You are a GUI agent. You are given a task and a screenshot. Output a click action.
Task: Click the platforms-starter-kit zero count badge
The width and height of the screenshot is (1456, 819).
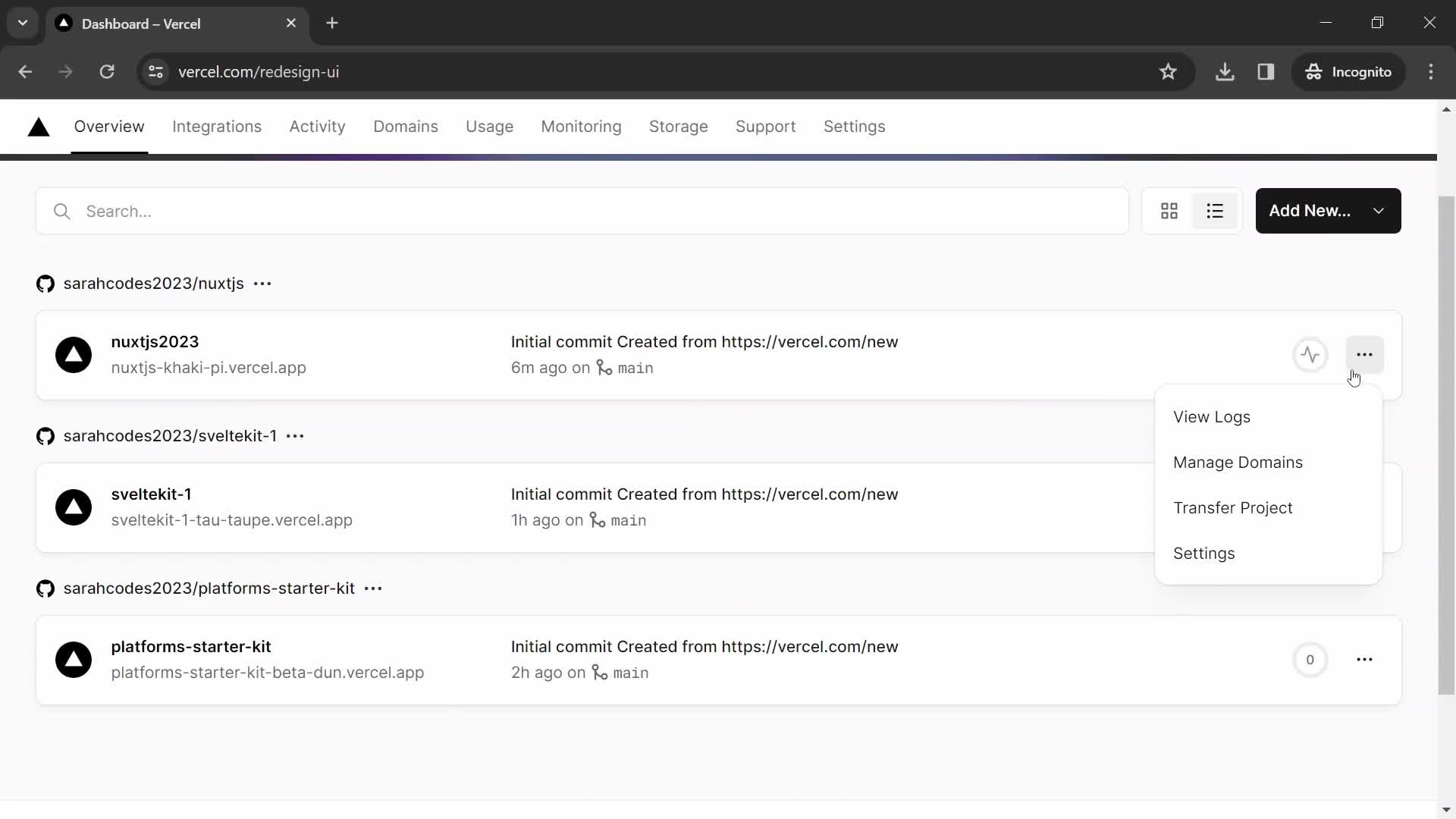pos(1310,660)
